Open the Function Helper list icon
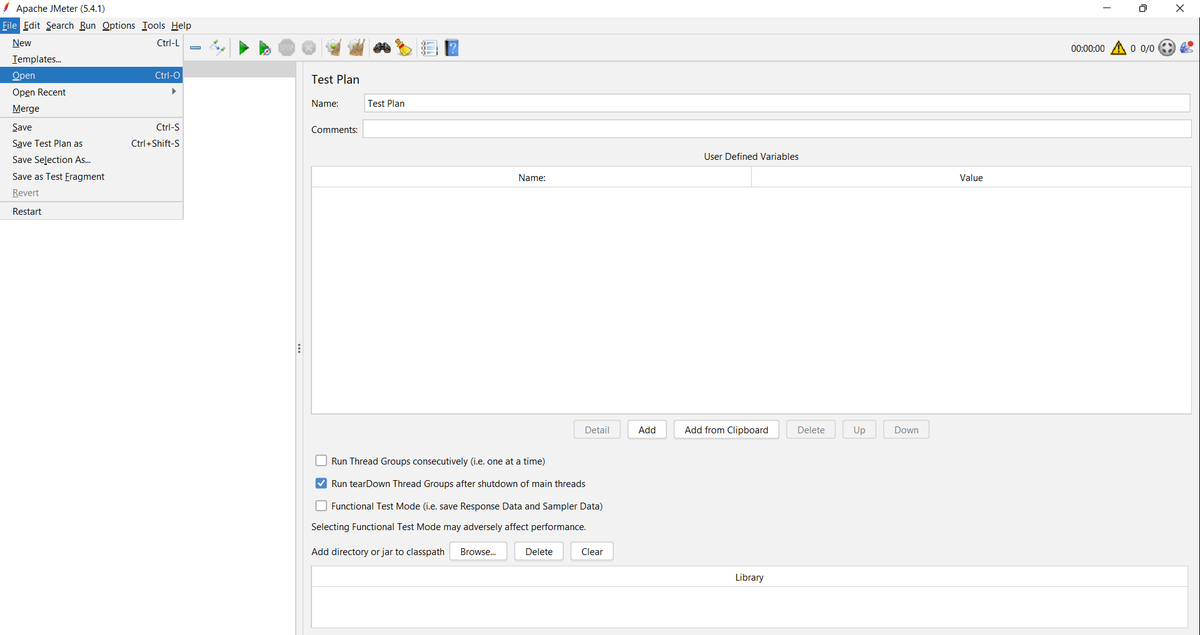 coord(430,48)
